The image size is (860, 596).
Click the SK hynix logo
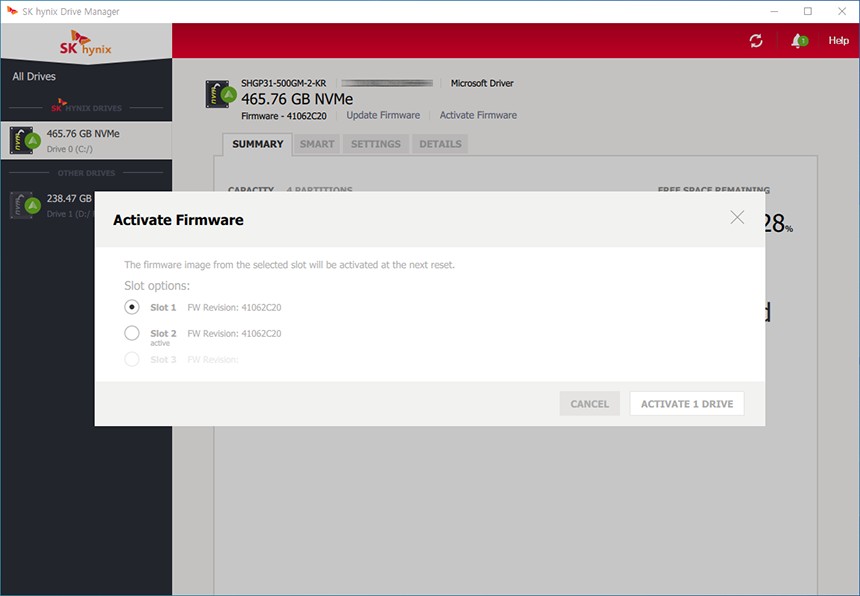pyautogui.click(x=86, y=43)
